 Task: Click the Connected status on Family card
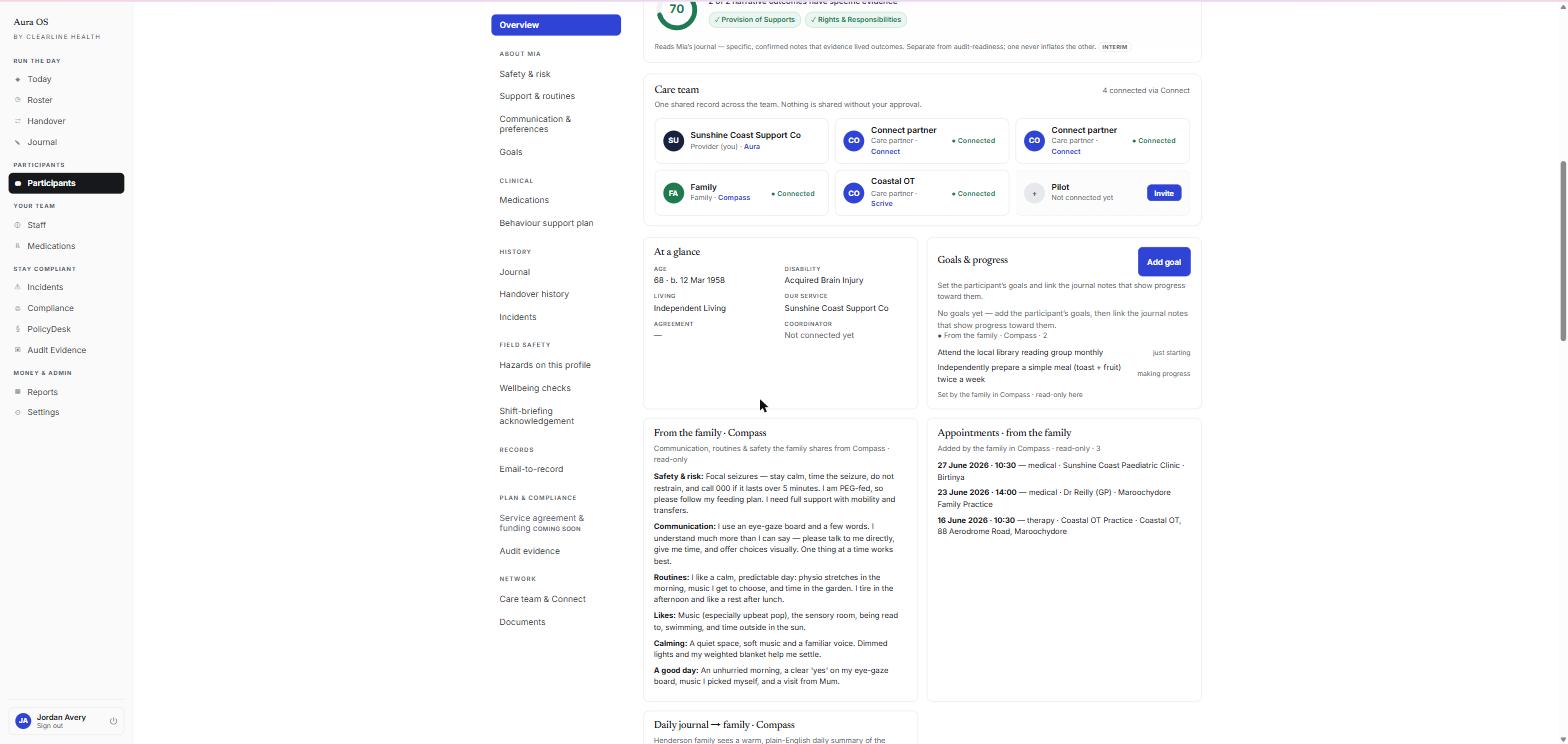pos(793,194)
